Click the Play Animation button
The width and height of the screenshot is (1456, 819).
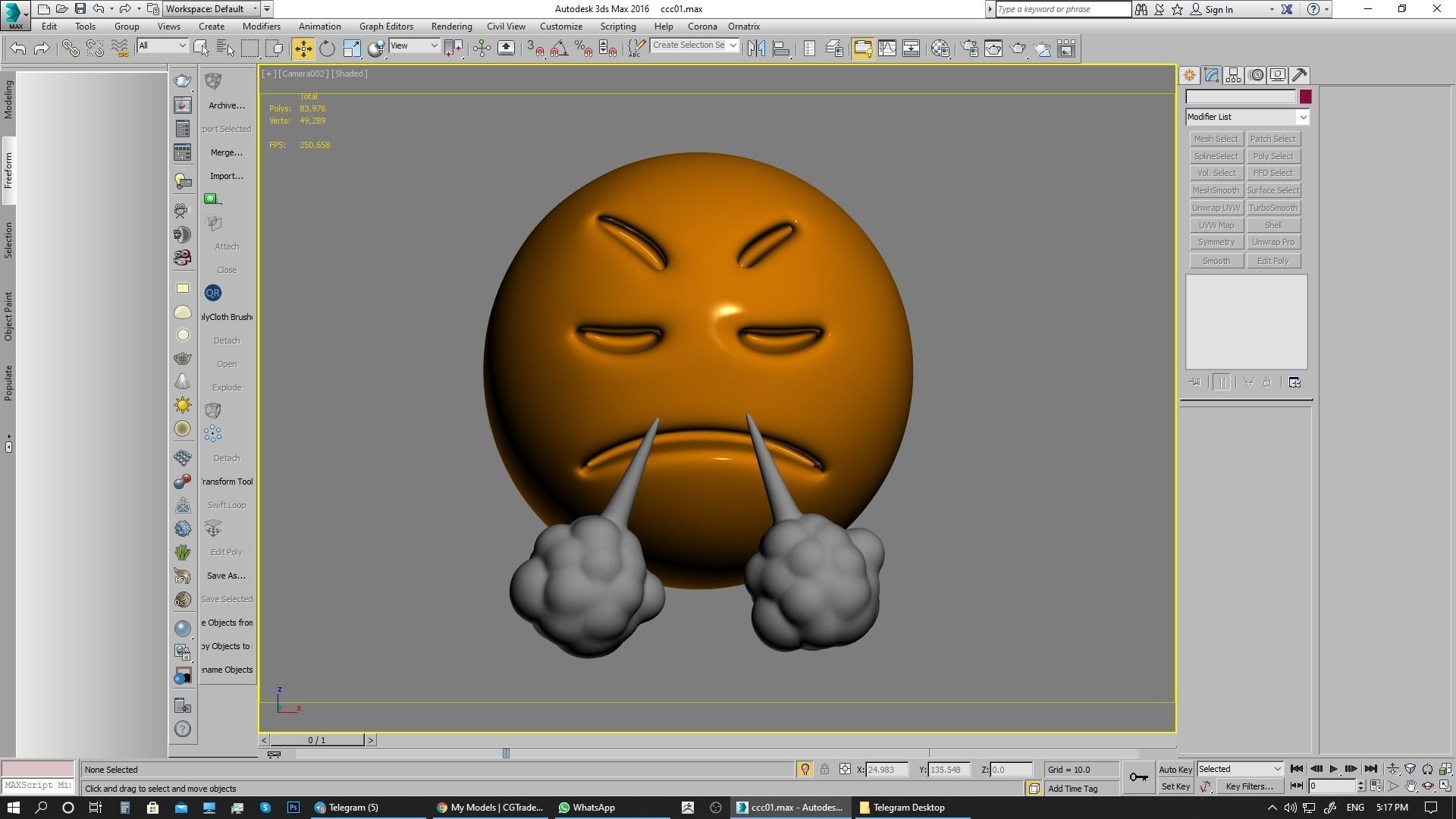[x=1334, y=769]
